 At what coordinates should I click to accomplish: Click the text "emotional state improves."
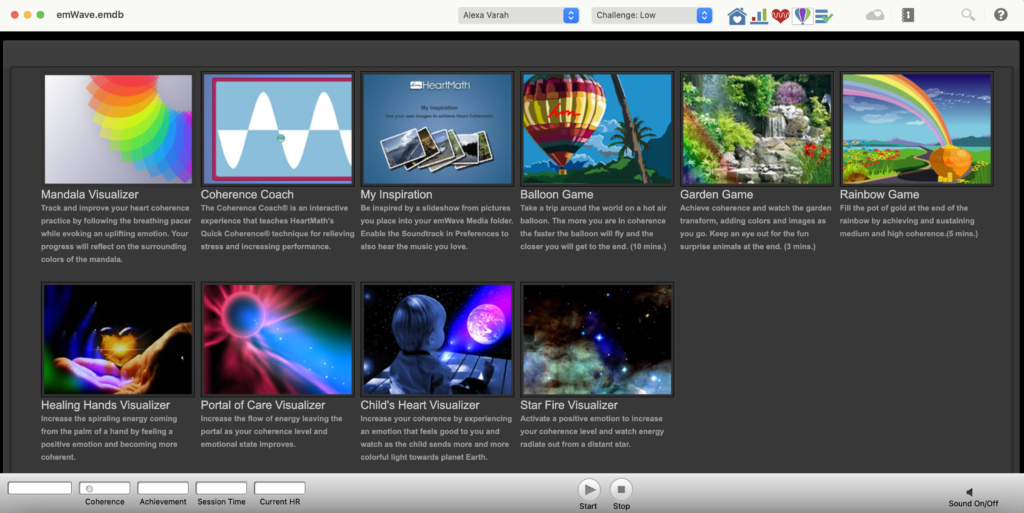(248, 444)
